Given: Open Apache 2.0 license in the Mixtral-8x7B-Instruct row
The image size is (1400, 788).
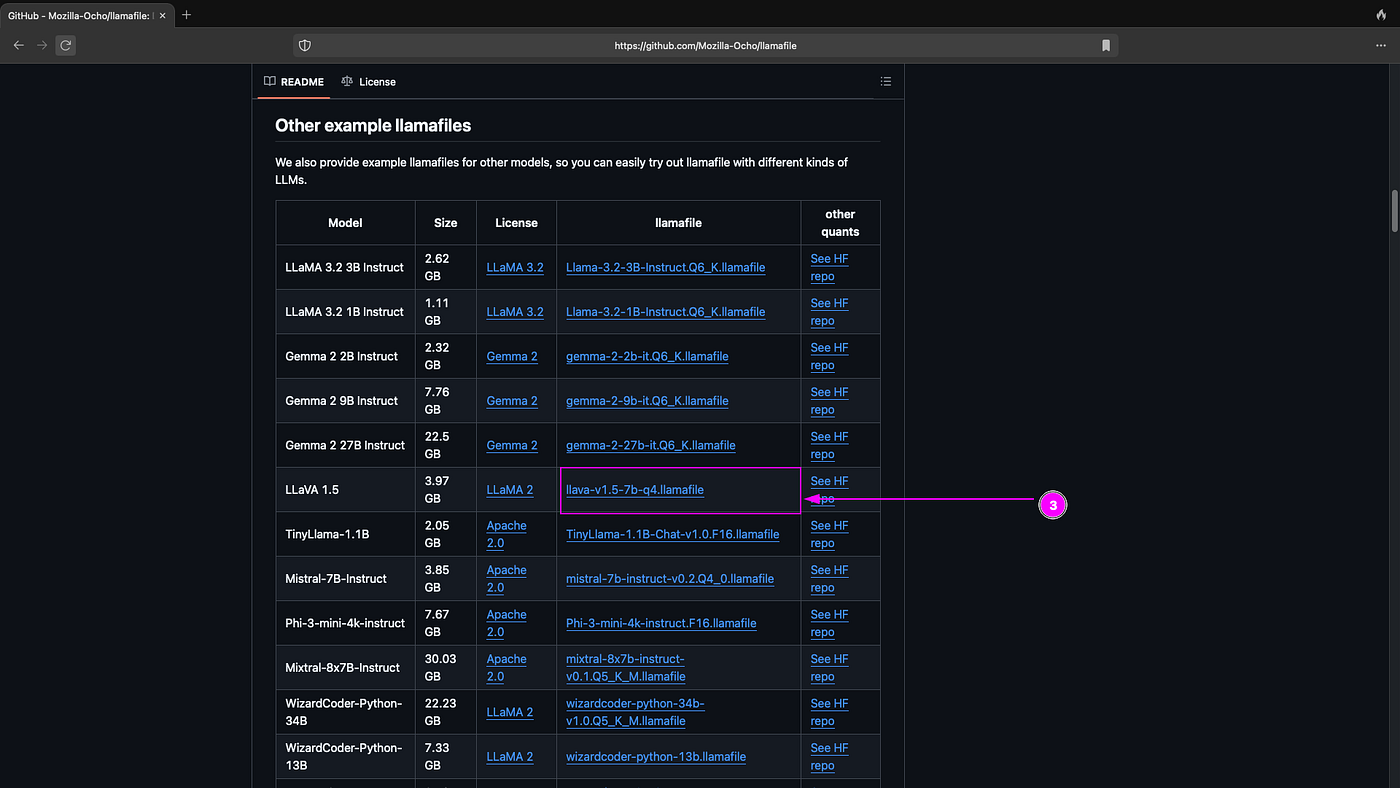Looking at the screenshot, I should 507,668.
